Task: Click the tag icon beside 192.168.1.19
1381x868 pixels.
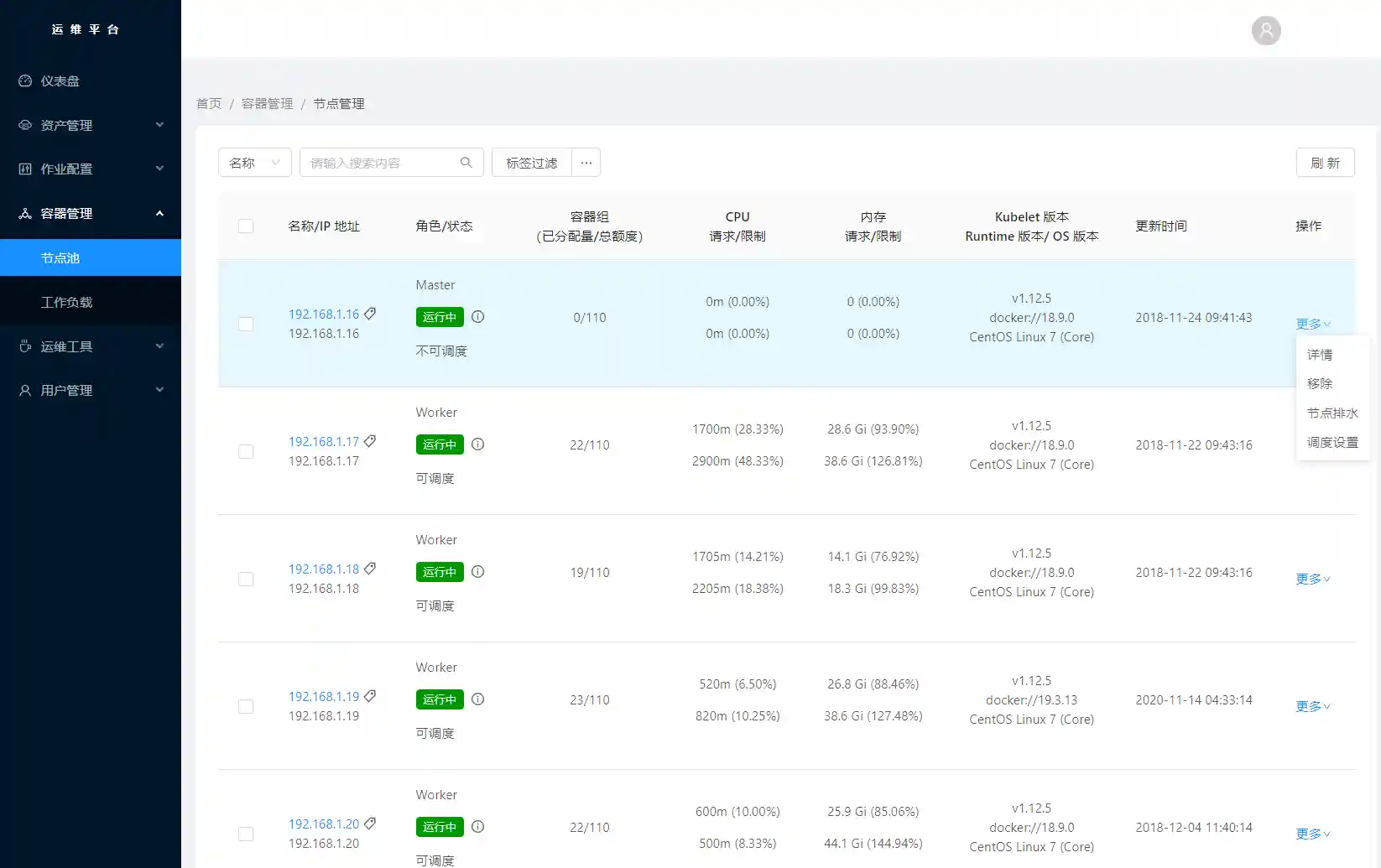Action: click(370, 696)
